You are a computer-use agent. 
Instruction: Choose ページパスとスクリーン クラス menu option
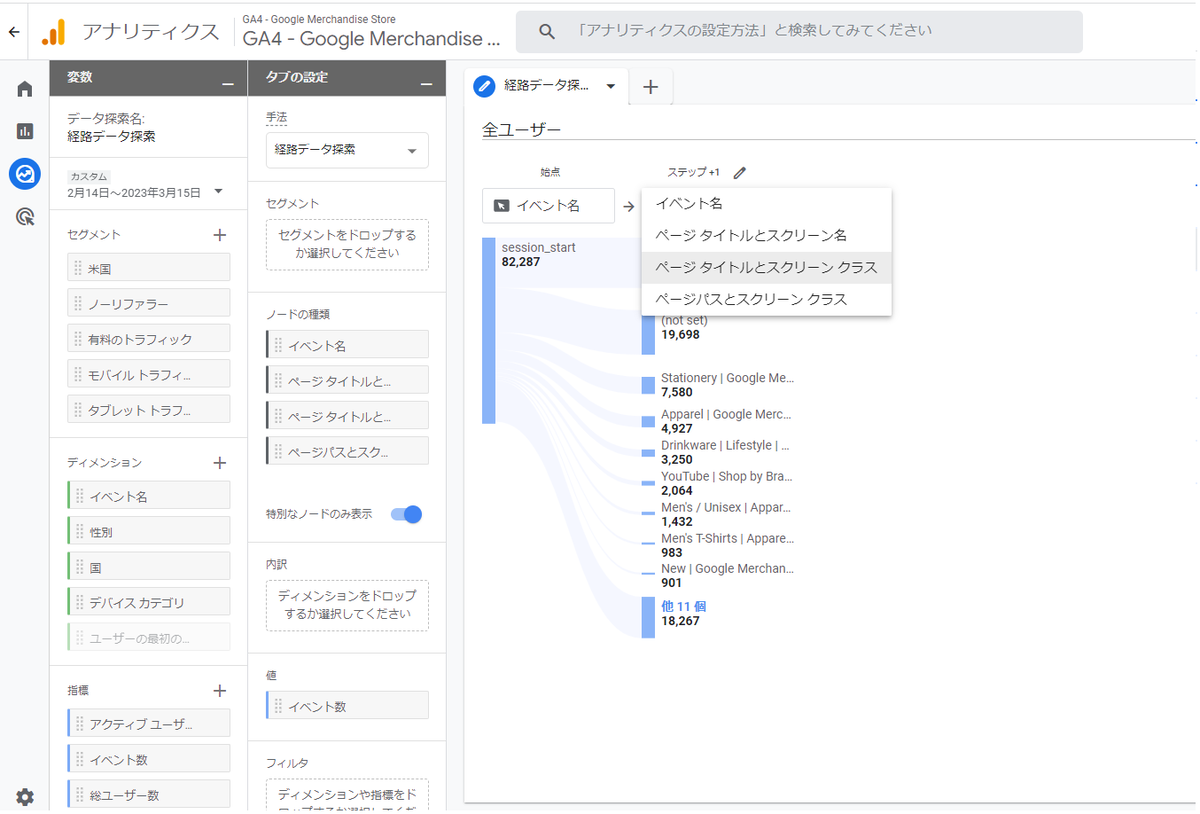point(766,299)
